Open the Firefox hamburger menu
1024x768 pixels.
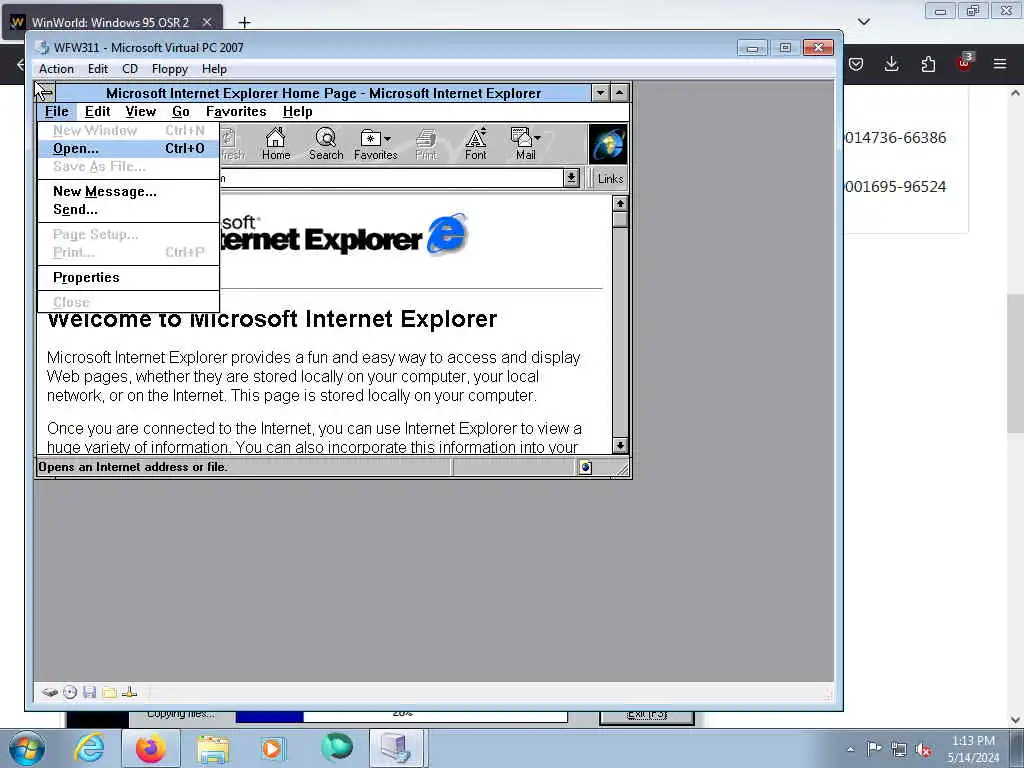point(1000,64)
